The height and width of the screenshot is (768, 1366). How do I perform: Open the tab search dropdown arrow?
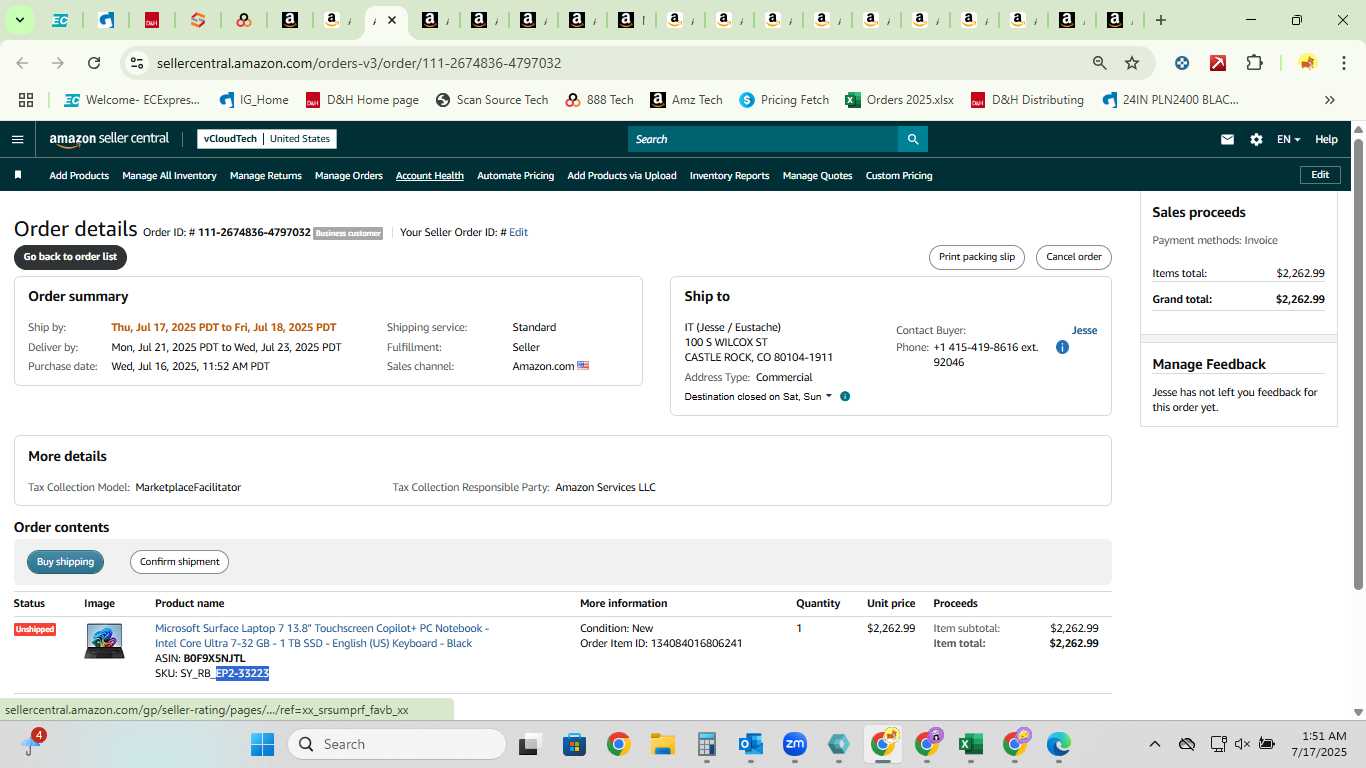click(x=19, y=20)
